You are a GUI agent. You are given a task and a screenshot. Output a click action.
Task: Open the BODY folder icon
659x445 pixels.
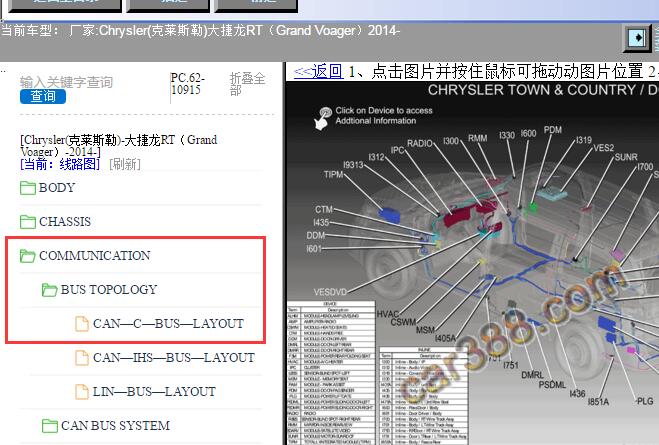(28, 188)
